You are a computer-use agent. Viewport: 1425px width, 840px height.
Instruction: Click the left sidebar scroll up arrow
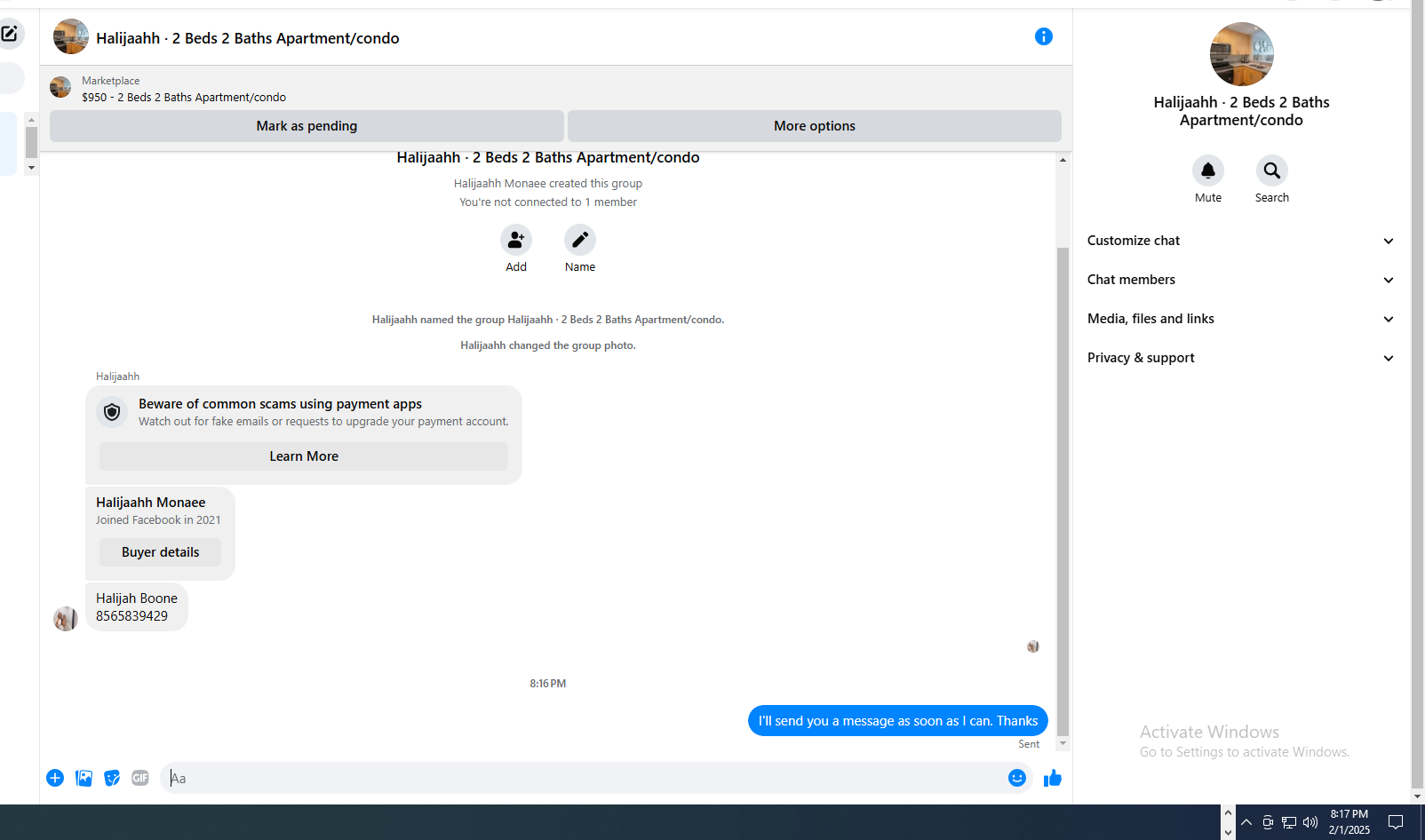click(31, 119)
